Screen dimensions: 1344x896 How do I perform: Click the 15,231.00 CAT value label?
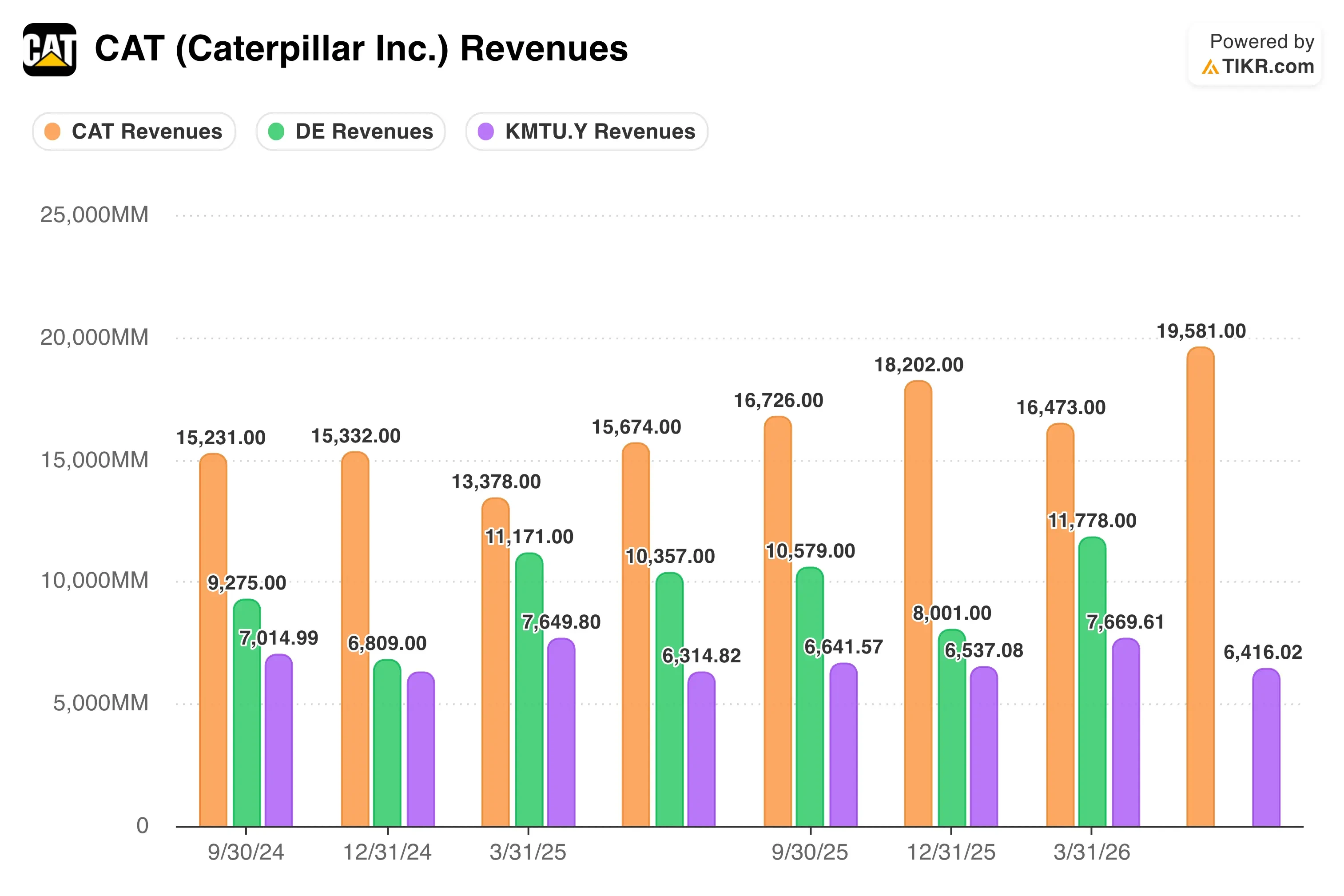click(x=221, y=438)
